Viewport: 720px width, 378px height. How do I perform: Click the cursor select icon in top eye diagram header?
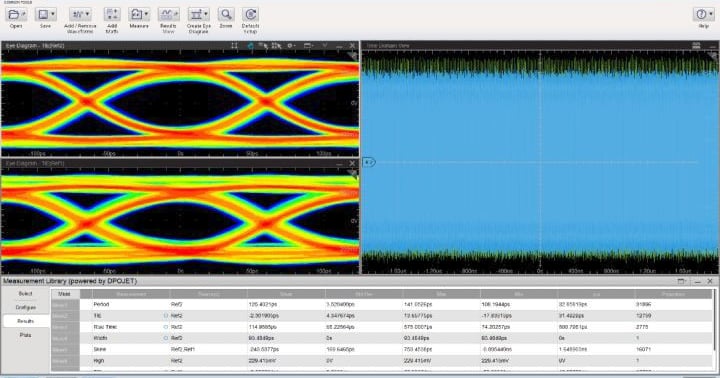[263, 45]
